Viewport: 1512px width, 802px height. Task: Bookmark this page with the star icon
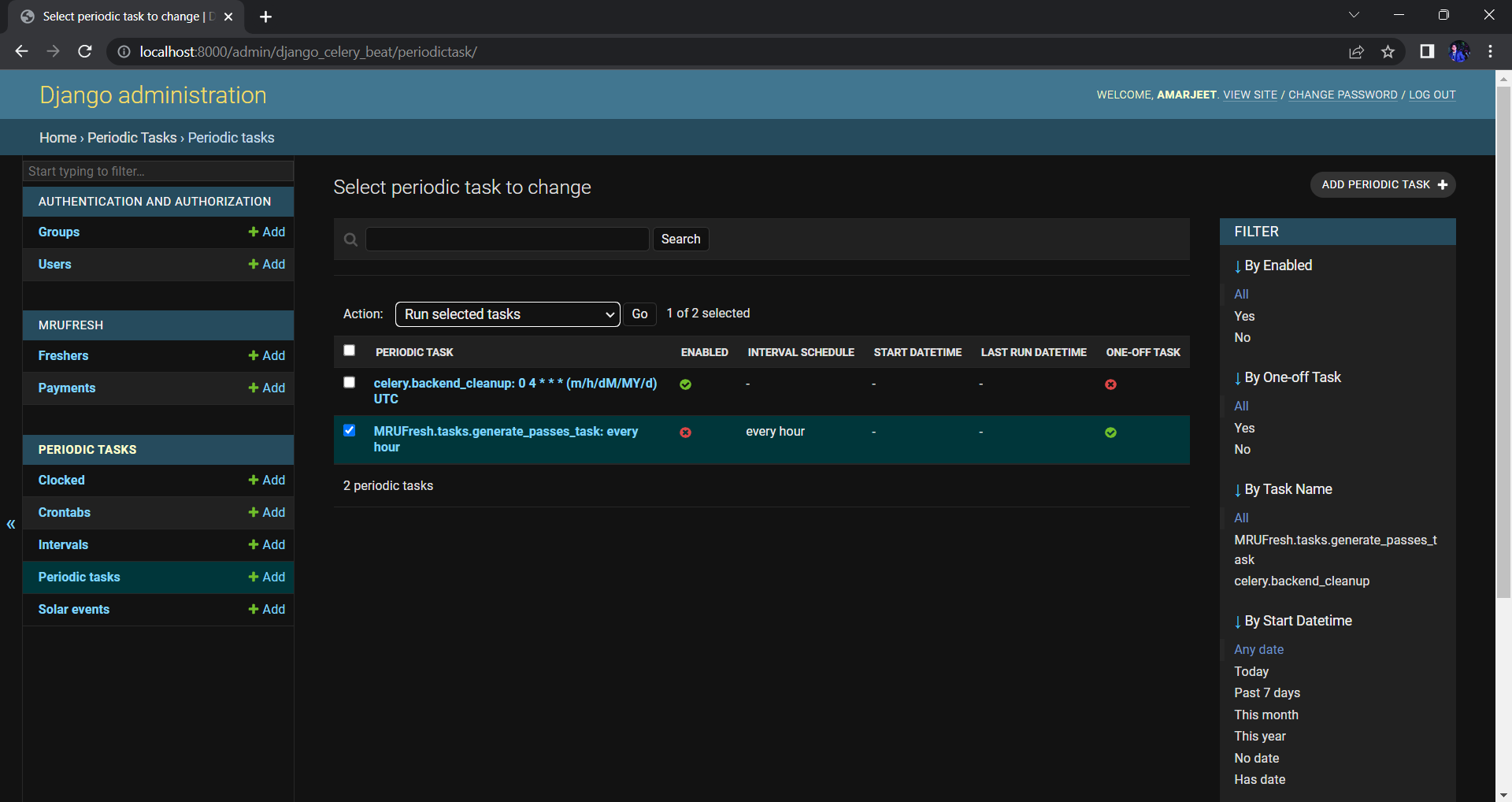point(1388,52)
